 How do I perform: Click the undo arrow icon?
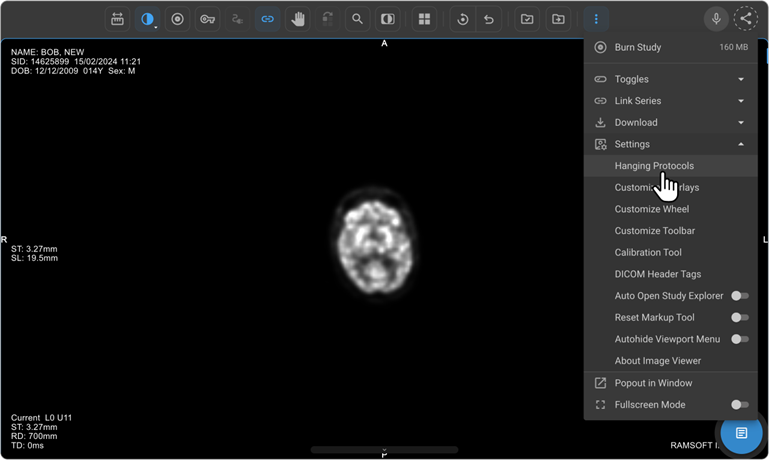click(x=488, y=19)
